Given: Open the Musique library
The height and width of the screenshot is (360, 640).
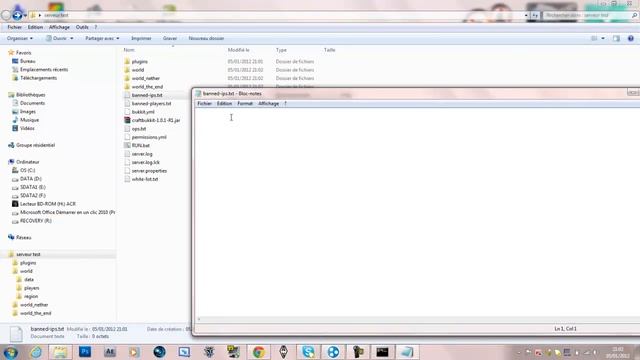Looking at the screenshot, I should 25,120.
